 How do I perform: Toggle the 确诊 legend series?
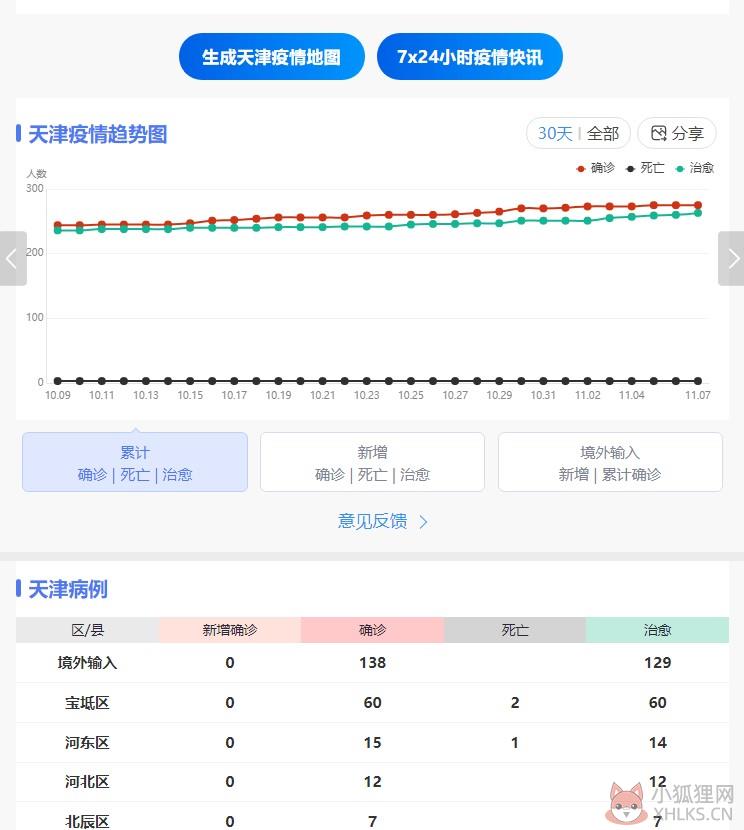(596, 168)
